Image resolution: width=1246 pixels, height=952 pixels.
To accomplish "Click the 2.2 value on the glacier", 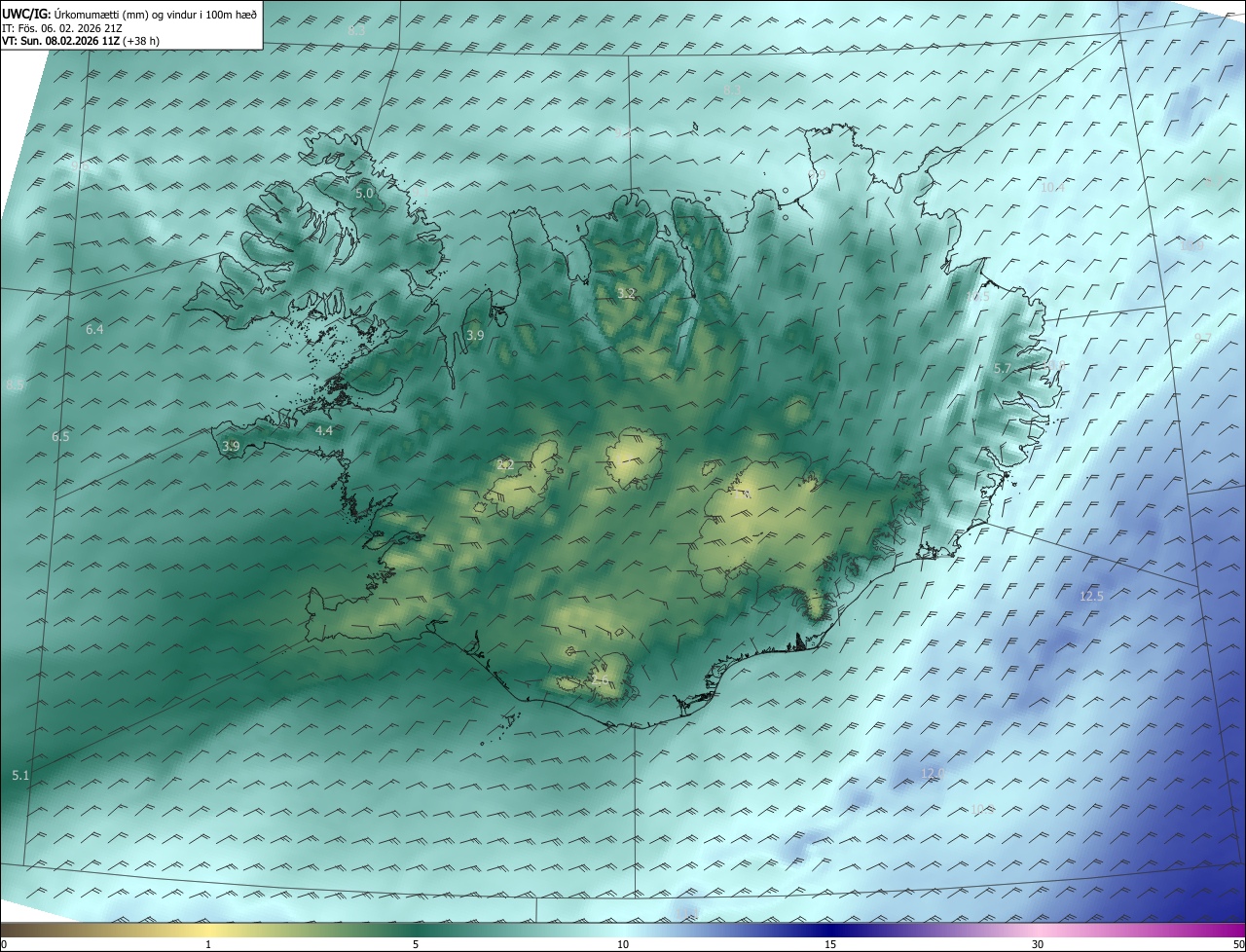I will tap(505, 465).
